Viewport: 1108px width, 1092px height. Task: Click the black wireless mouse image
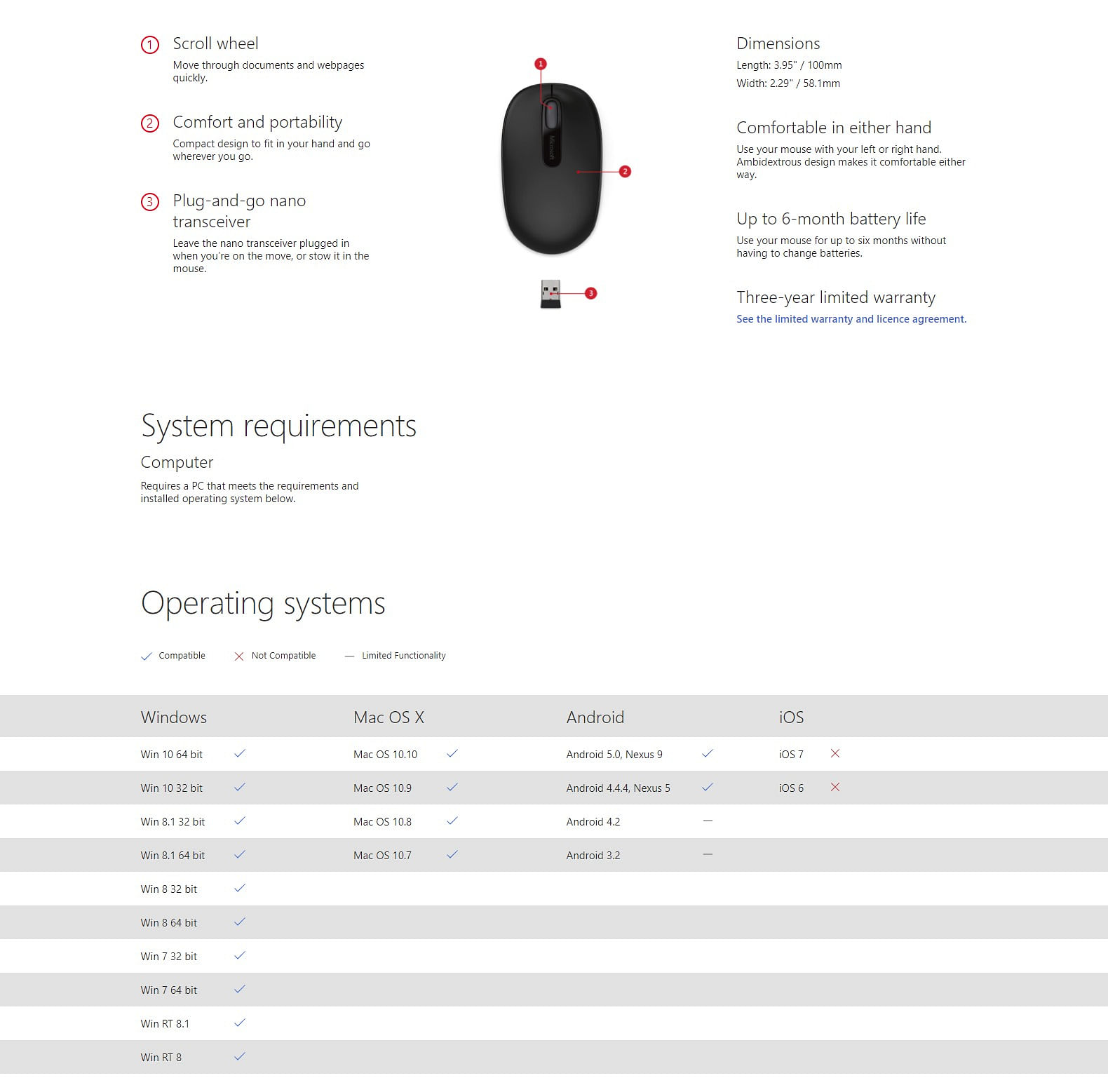[552, 168]
